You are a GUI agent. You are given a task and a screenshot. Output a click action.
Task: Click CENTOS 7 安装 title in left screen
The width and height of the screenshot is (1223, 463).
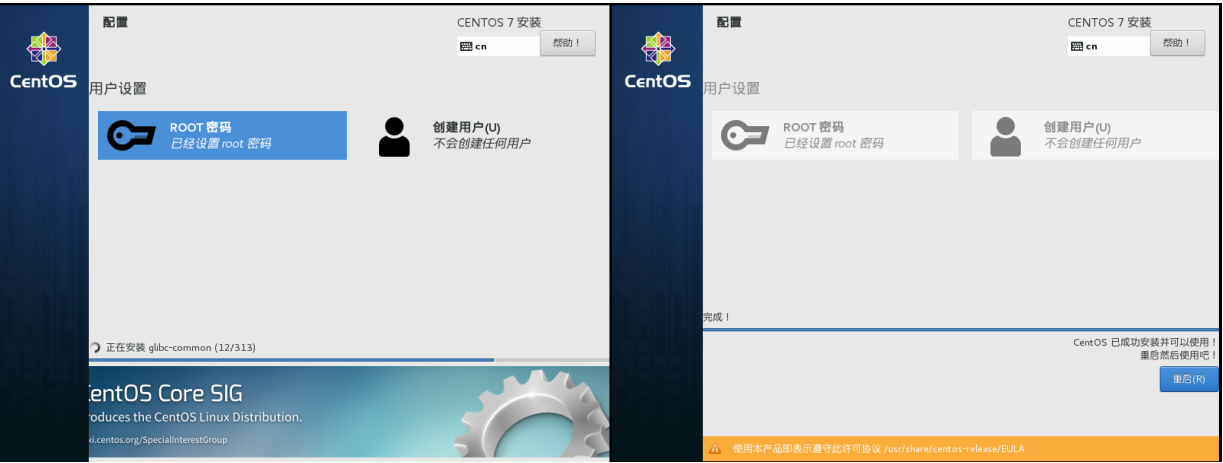pyautogui.click(x=499, y=22)
